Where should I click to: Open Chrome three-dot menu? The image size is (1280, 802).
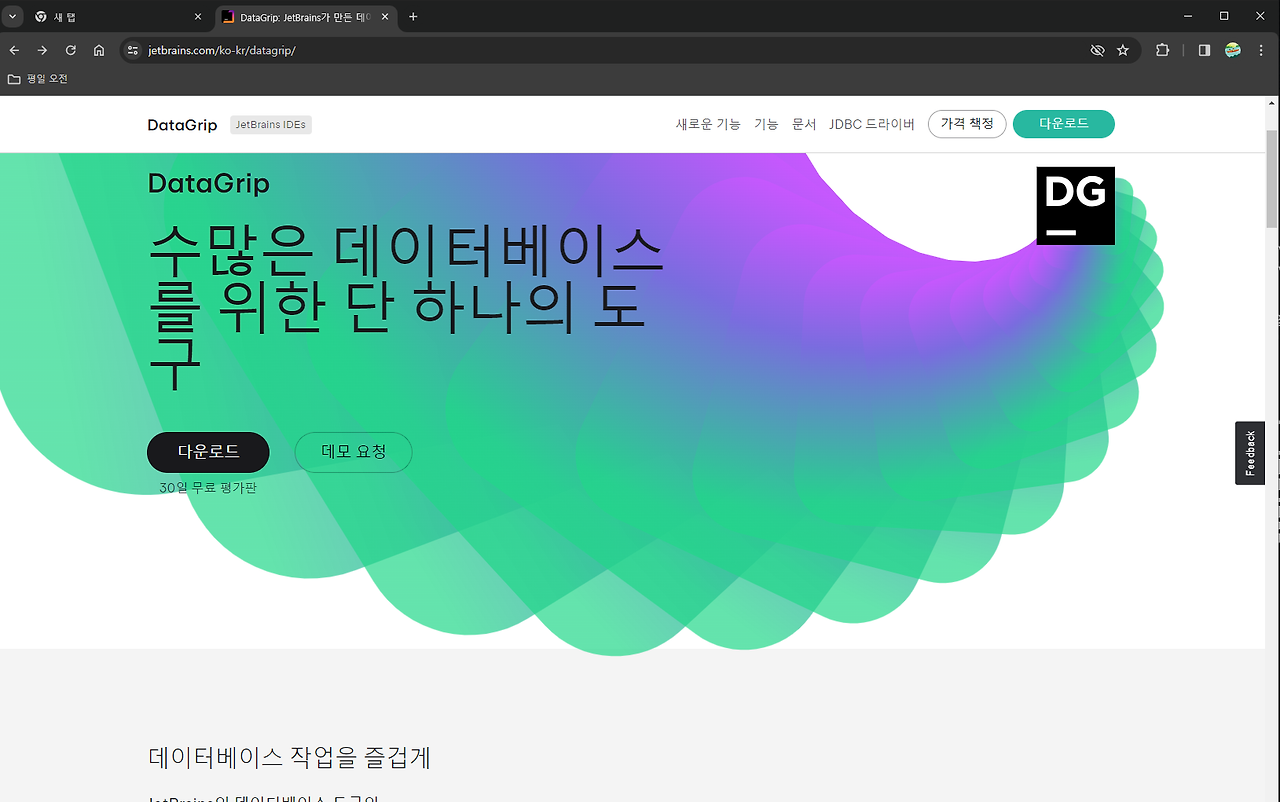coord(1261,50)
